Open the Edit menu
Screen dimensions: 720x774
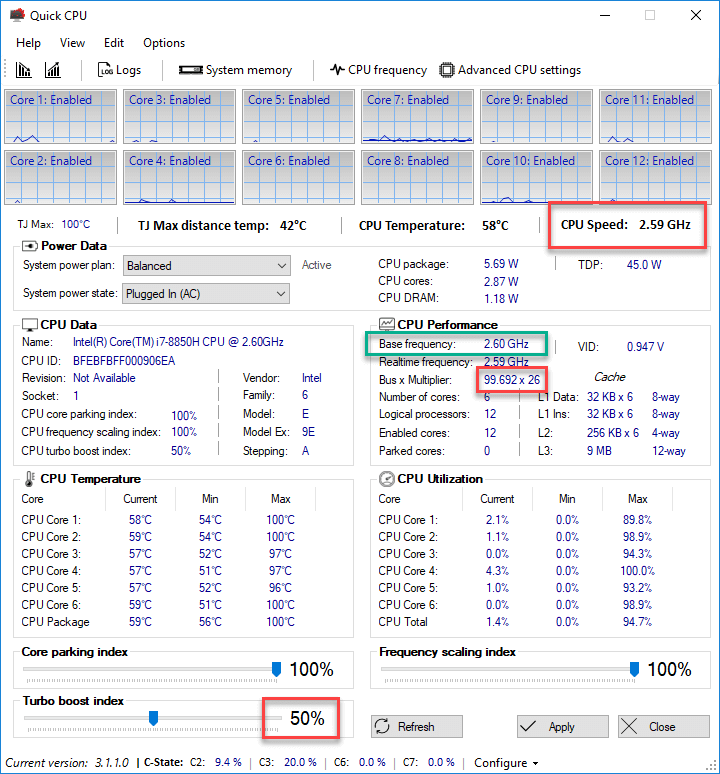114,43
